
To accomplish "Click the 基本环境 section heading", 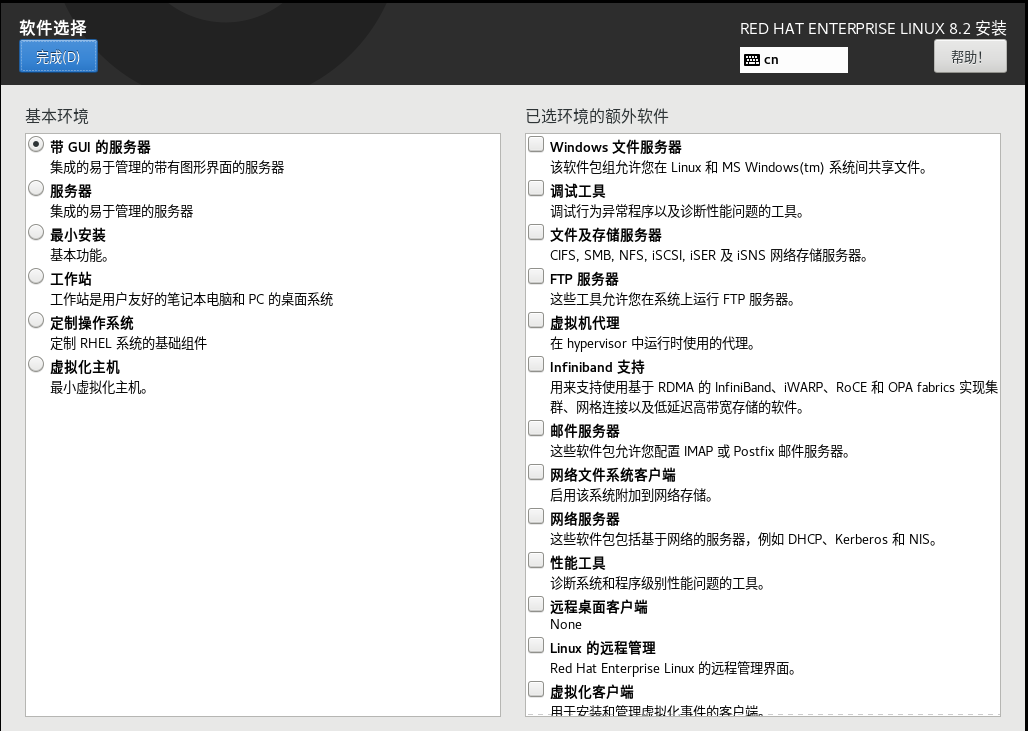I will point(57,117).
